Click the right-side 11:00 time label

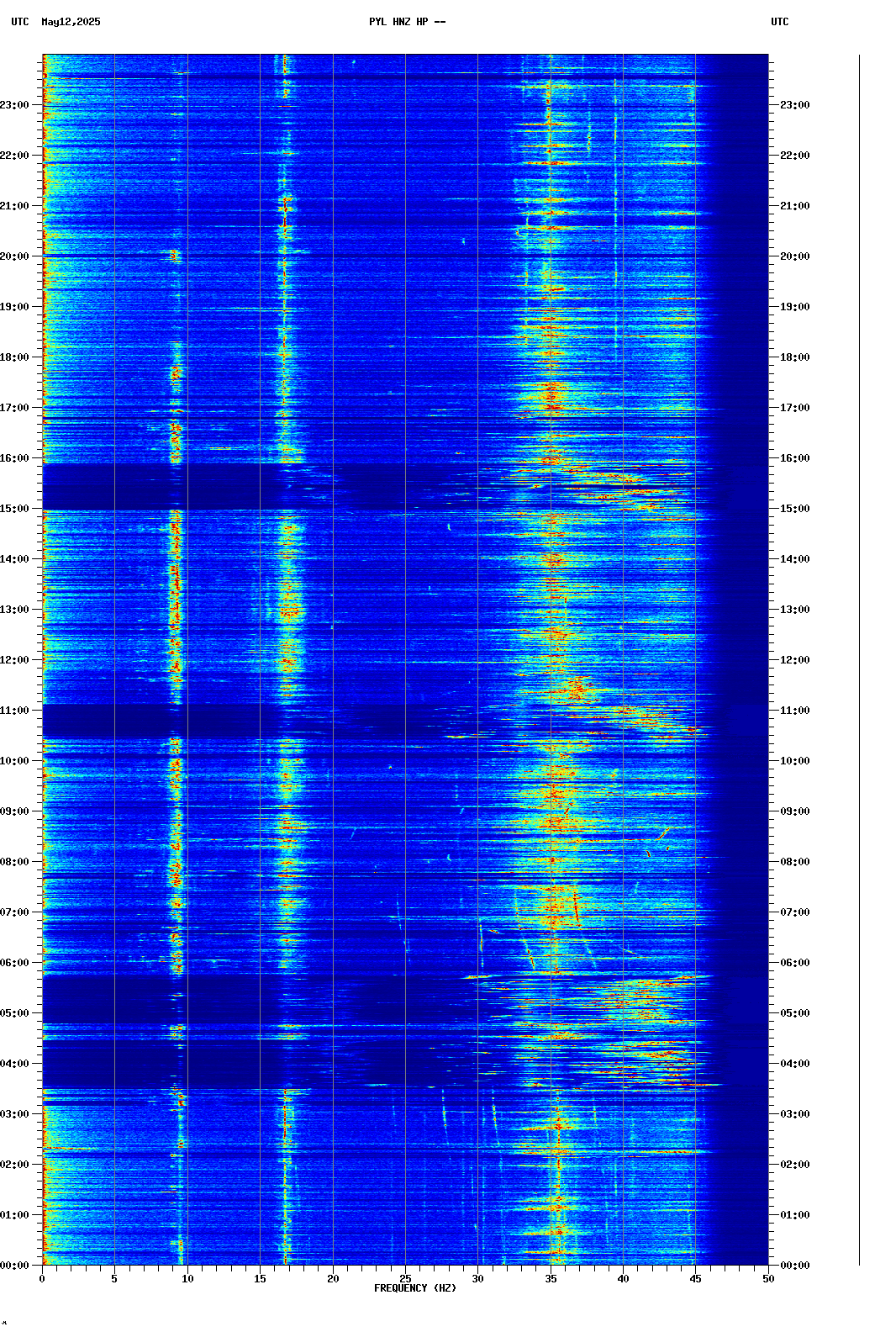click(x=795, y=711)
